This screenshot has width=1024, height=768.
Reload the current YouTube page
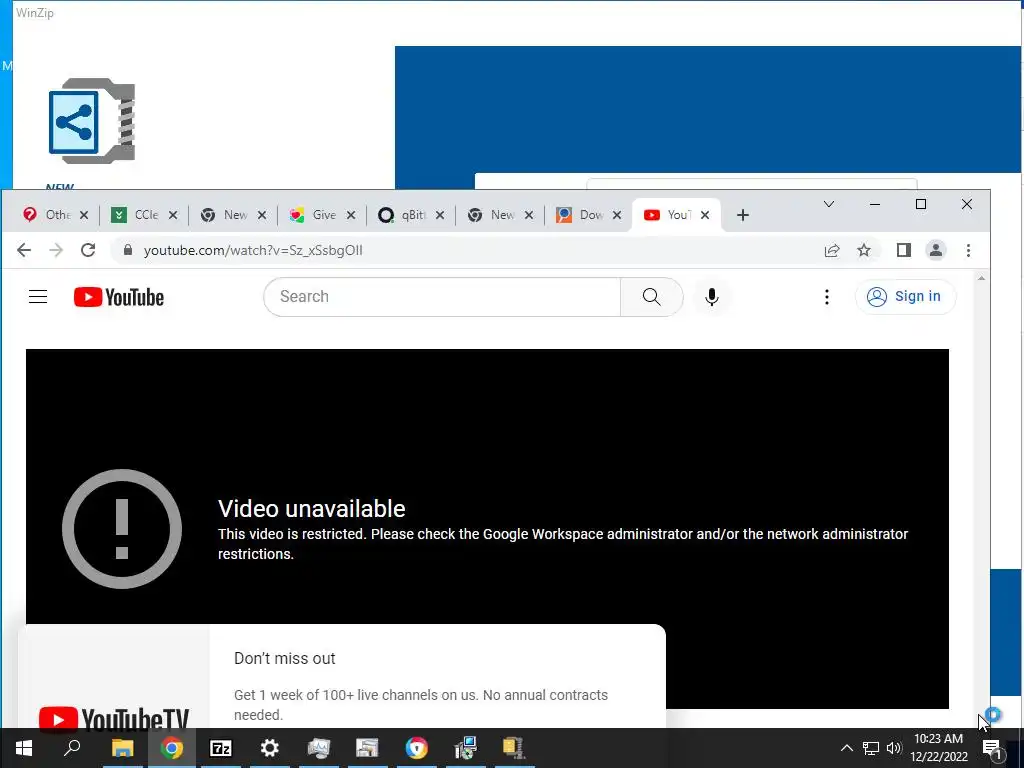pyautogui.click(x=88, y=250)
